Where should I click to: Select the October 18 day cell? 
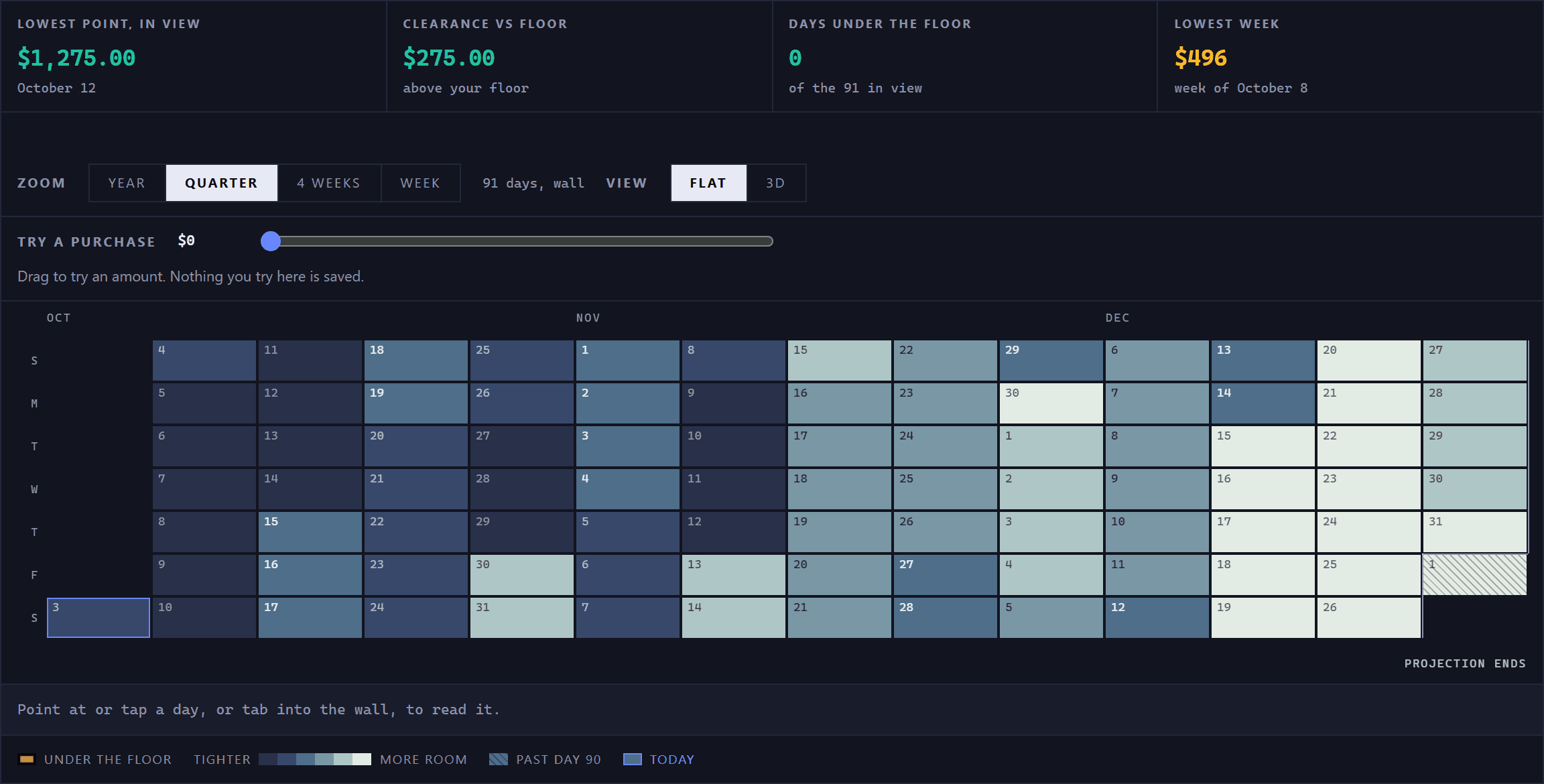[416, 361]
